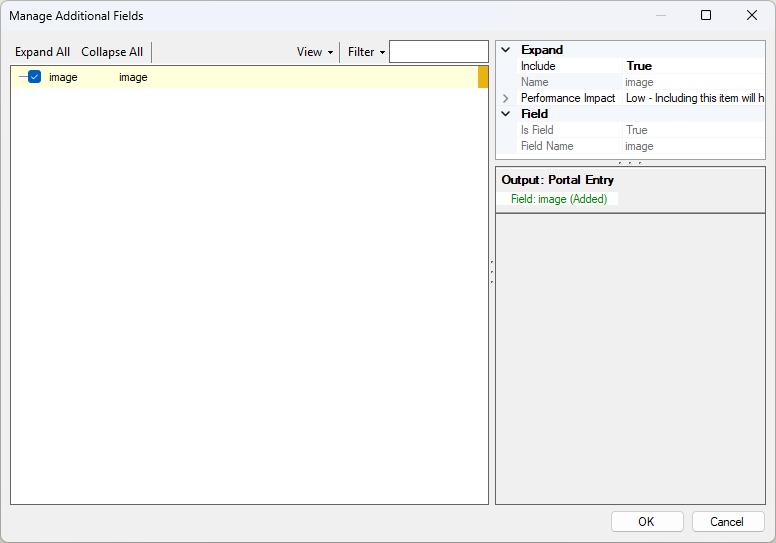This screenshot has height=543, width=776.
Task: Click the Include value True
Action: pos(639,66)
